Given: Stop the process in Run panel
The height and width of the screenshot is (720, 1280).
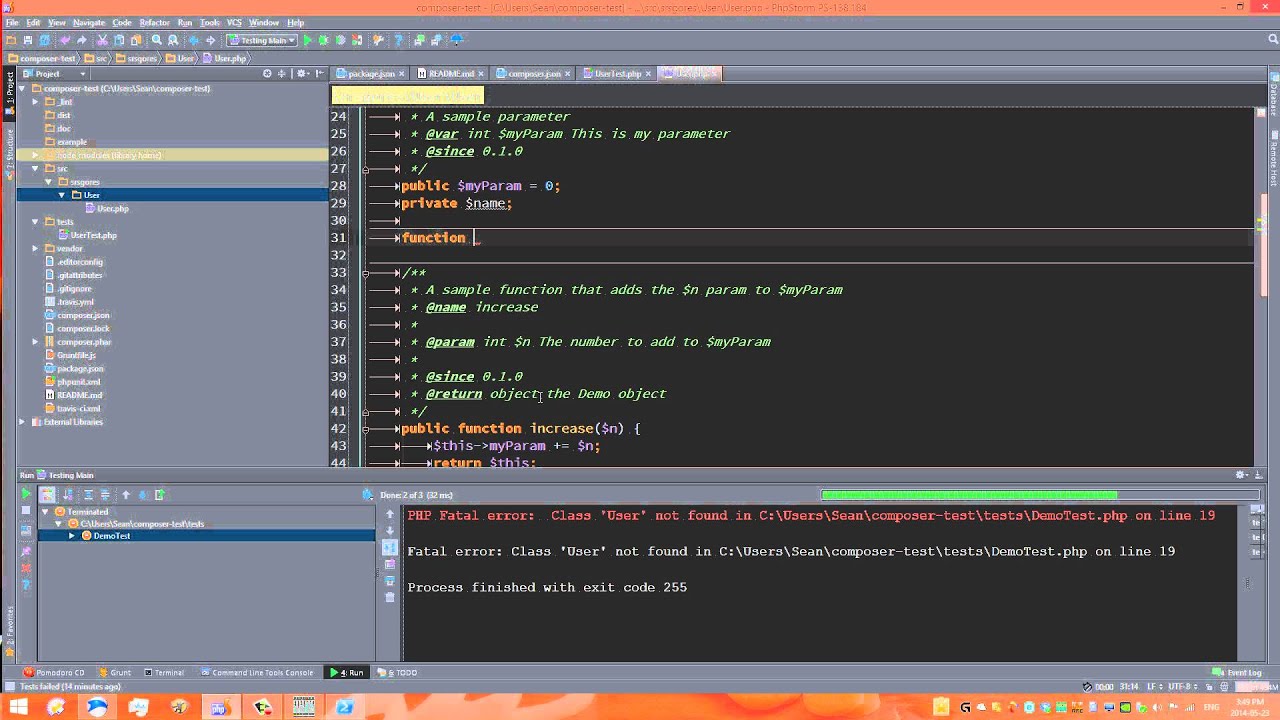Looking at the screenshot, I should 26,510.
